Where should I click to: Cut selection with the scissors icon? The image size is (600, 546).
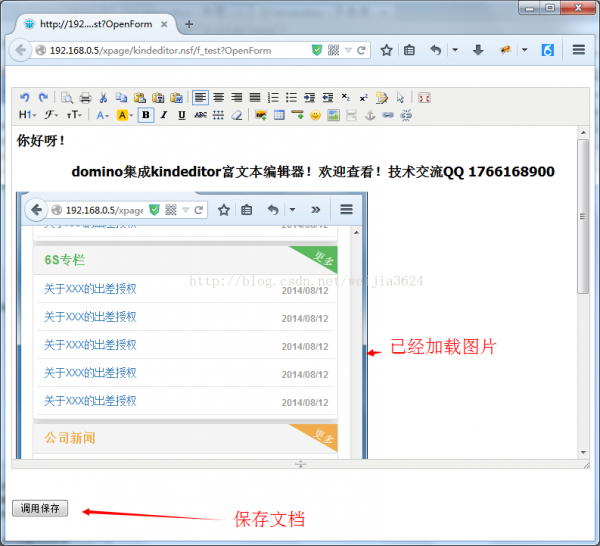pyautogui.click(x=103, y=98)
